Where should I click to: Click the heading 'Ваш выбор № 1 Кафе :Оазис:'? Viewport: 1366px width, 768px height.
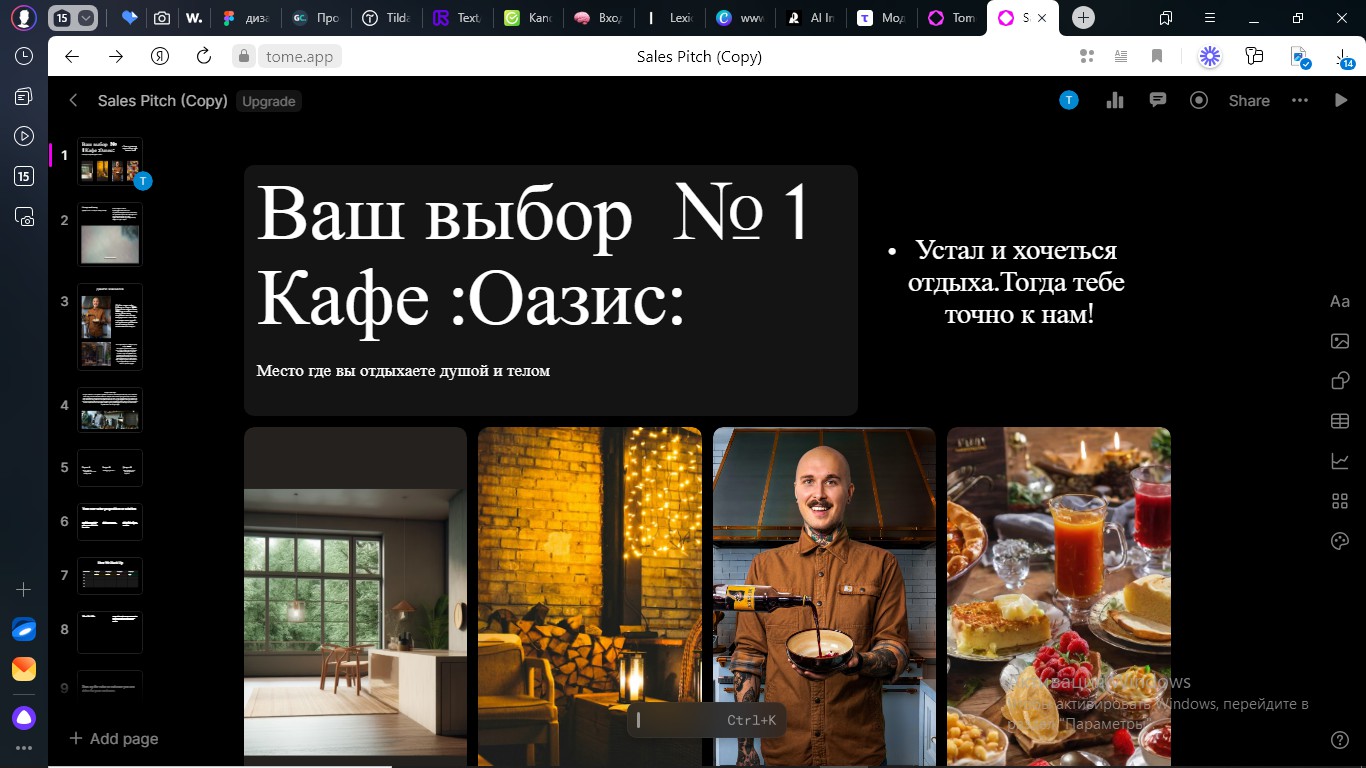(534, 257)
